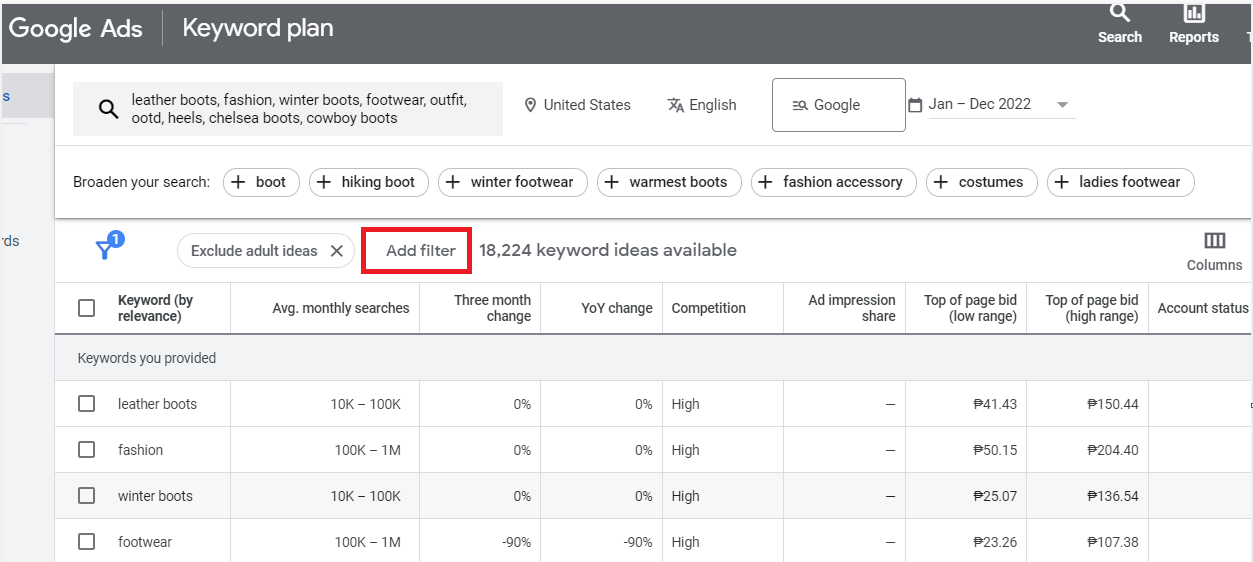Sort by Competition column header
The width and height of the screenshot is (1253, 562).
(709, 308)
